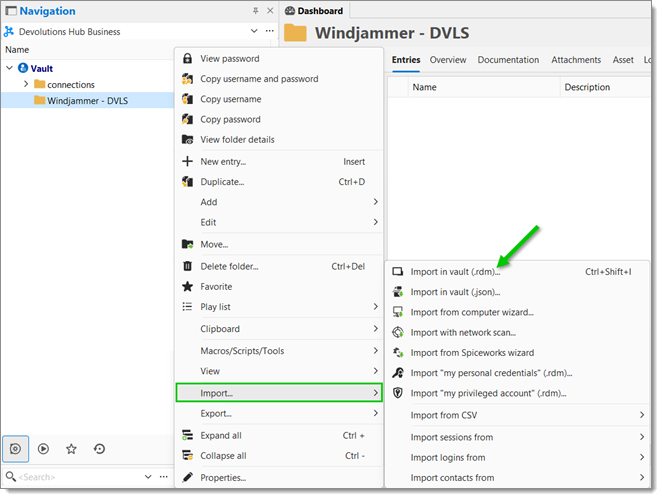This screenshot has height=499, width=662.
Task: Open the View submenu entry
Action: 279,371
